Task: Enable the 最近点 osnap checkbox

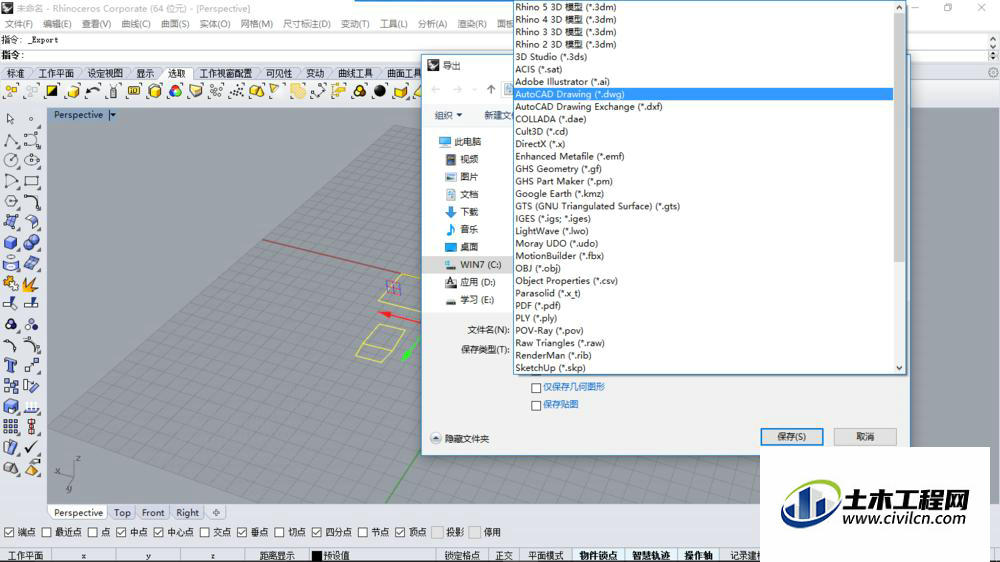Action: click(x=47, y=532)
